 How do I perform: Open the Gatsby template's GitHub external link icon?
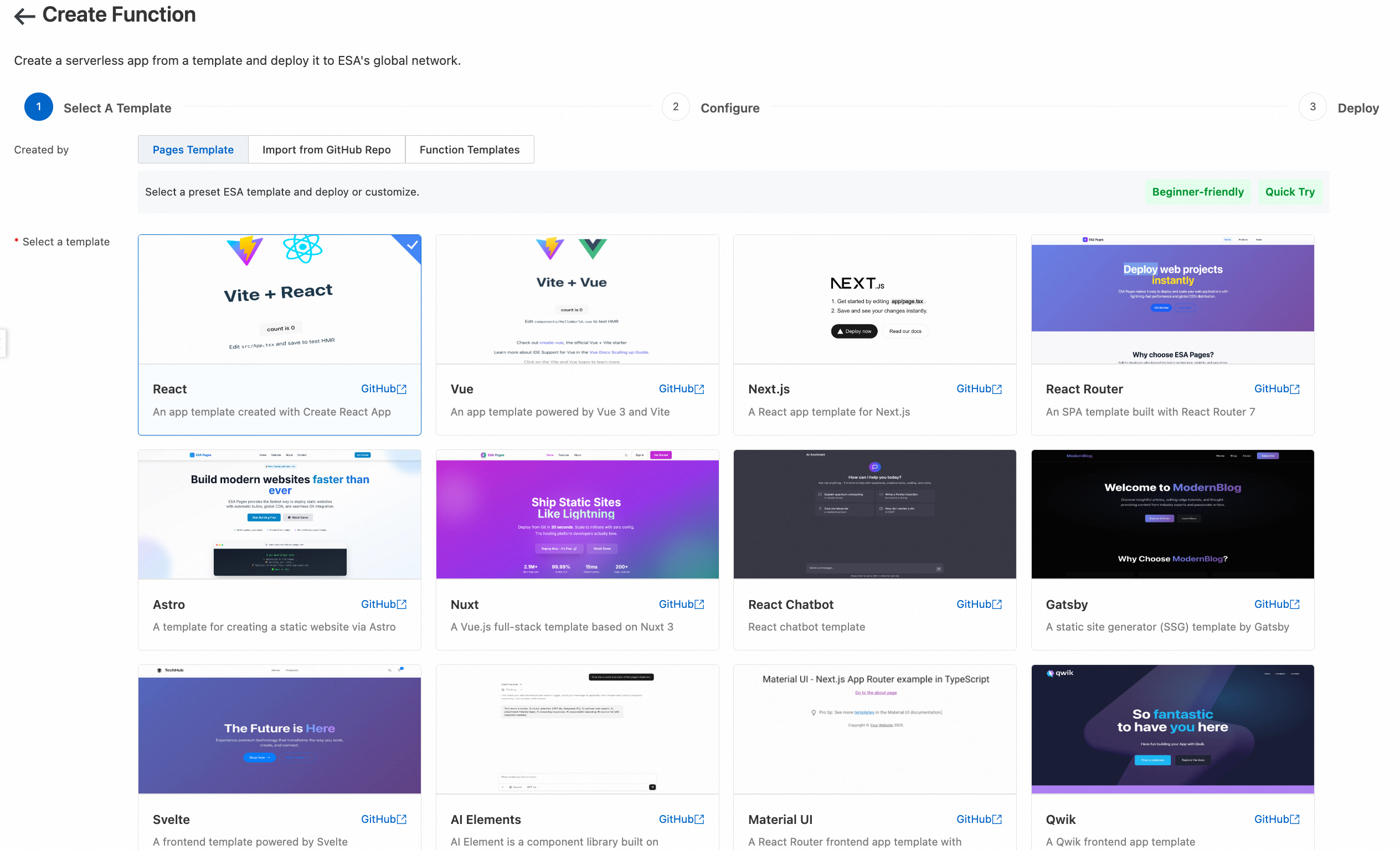pyautogui.click(x=1295, y=604)
